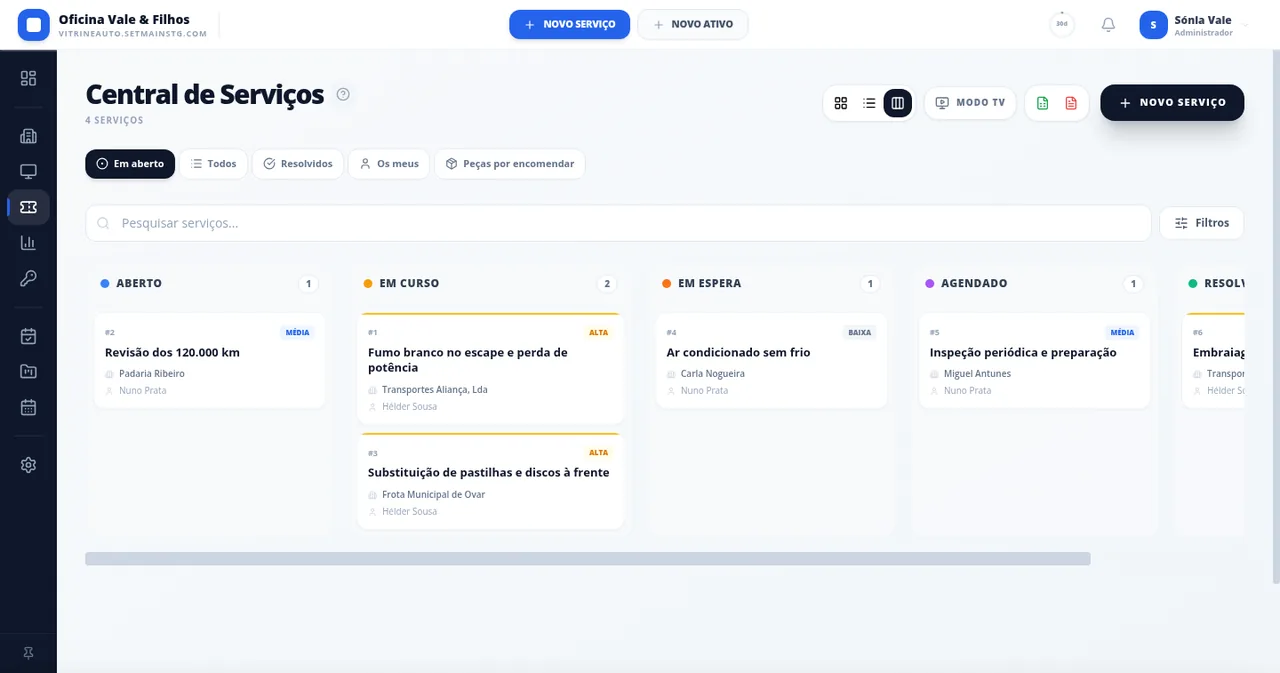This screenshot has height=673, width=1280.
Task: Click the dark Novo Serviço button
Action: 1172,103
